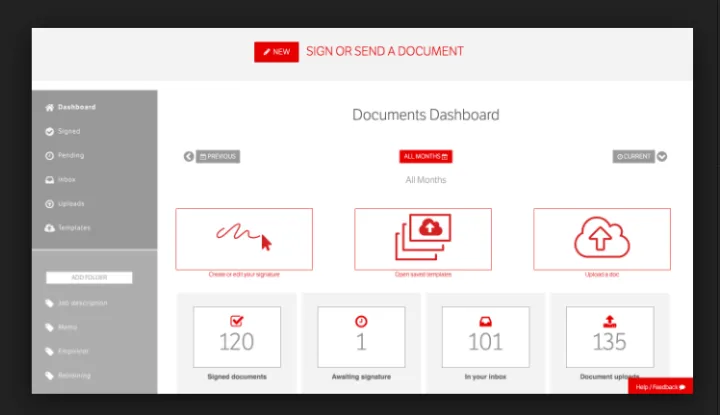Click the Uploads arrow icon in sidebar
The width and height of the screenshot is (720, 415).
click(x=50, y=204)
